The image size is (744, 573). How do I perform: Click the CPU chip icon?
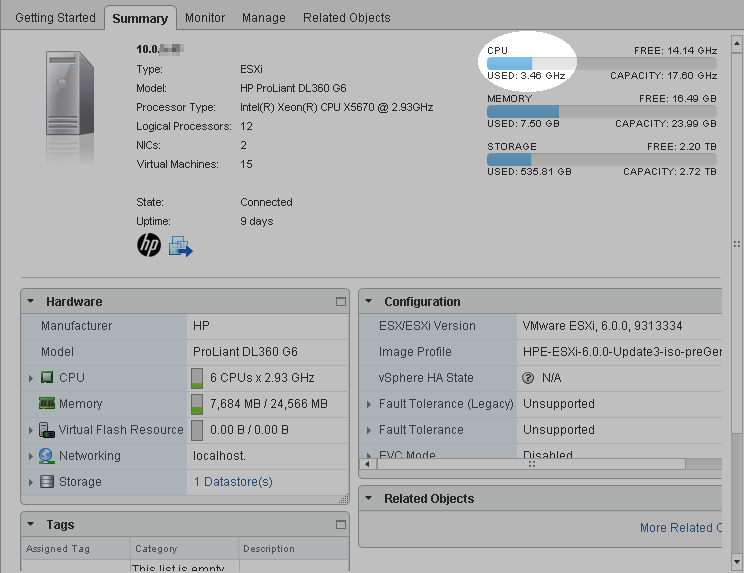tap(47, 378)
